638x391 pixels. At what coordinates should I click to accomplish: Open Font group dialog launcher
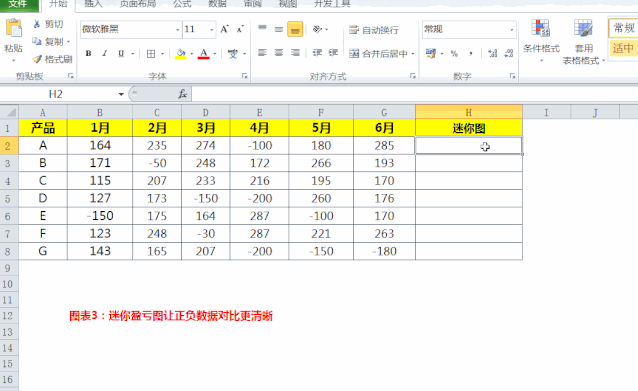click(x=245, y=76)
